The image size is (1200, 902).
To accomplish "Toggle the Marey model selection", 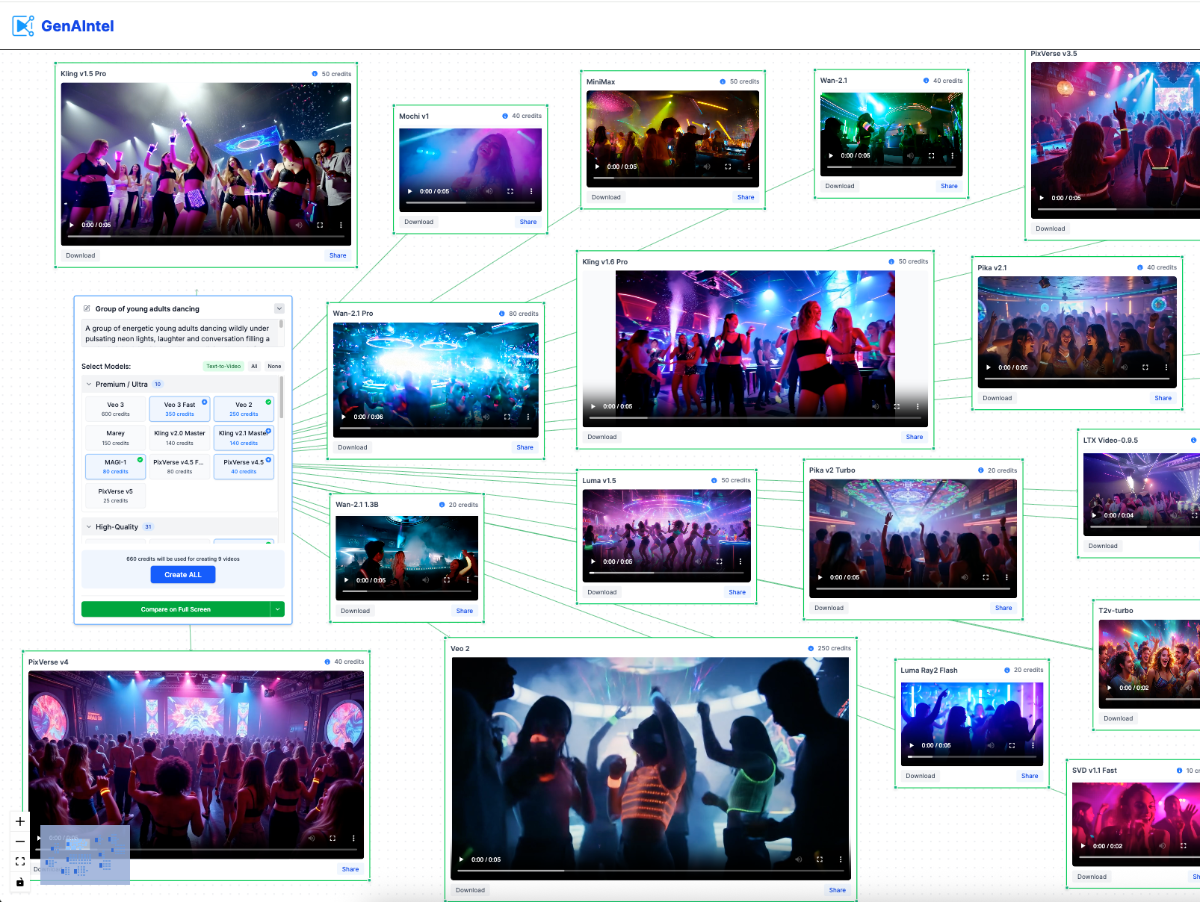I will [x=115, y=437].
